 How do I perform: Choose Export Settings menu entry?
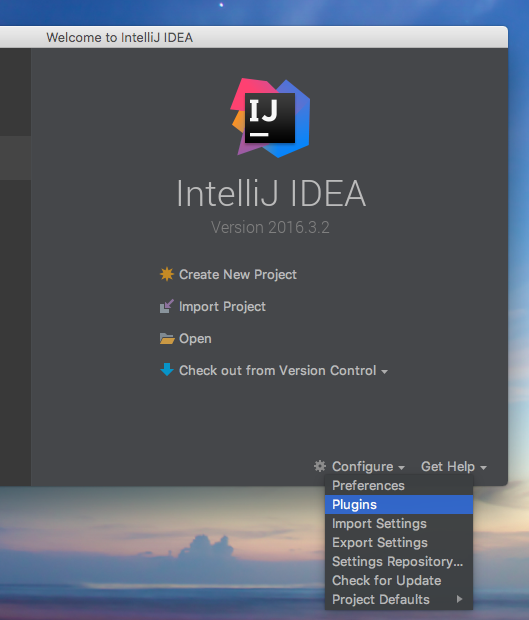(x=399, y=542)
